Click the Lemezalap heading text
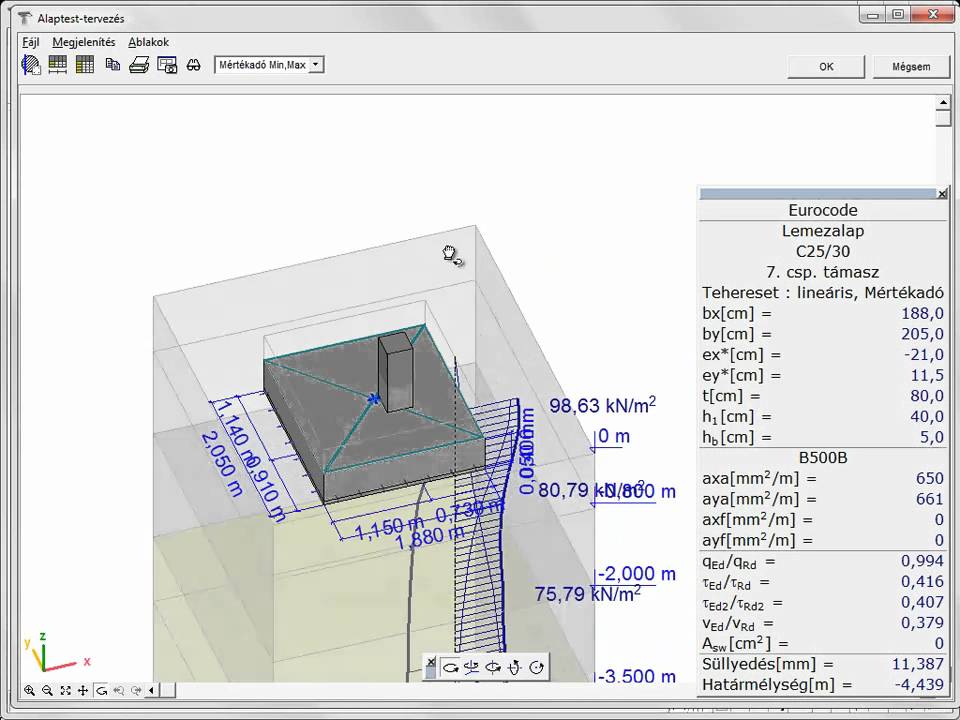This screenshot has height=720, width=960. 823,231
